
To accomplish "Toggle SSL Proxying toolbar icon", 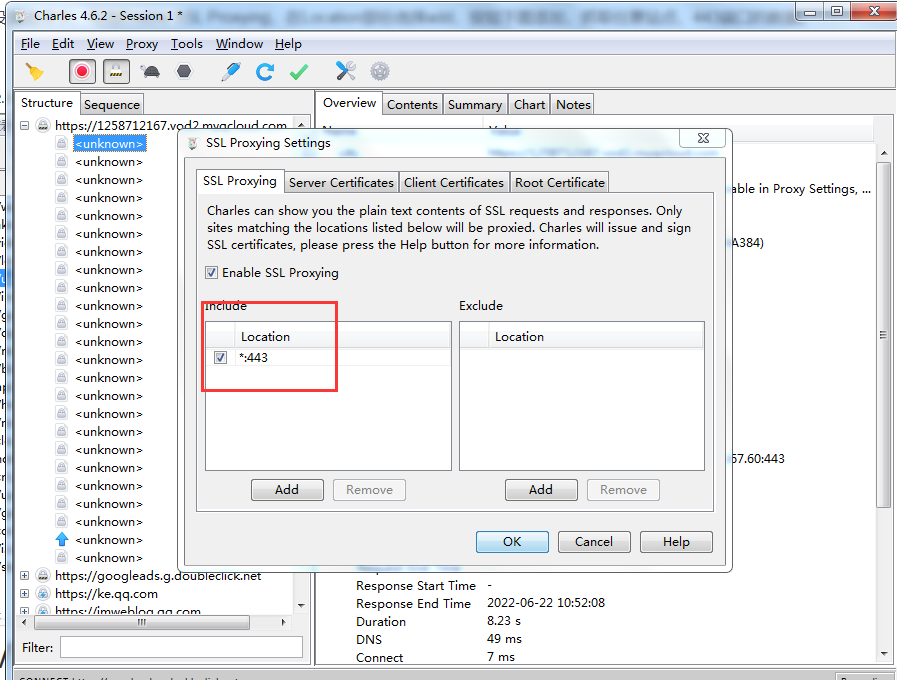I will 116,71.
